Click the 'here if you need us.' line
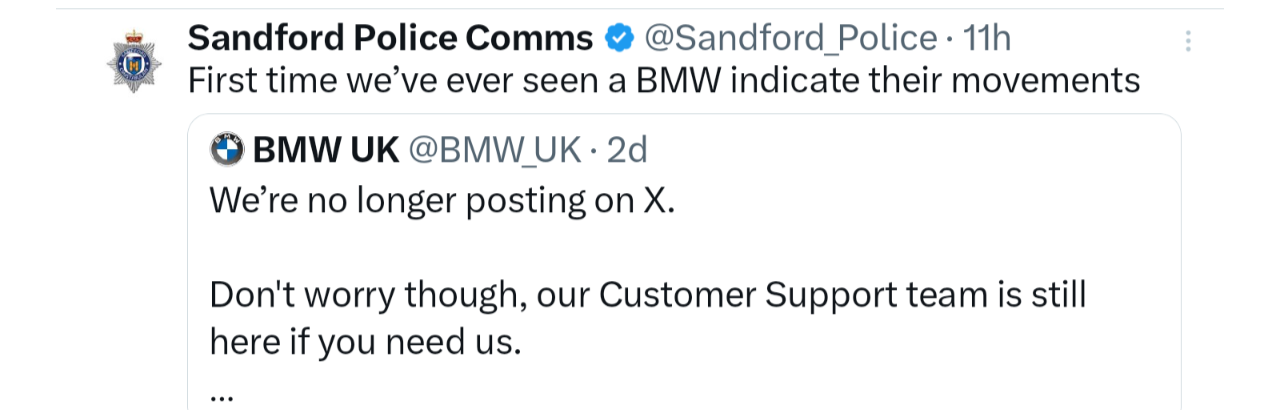The height and width of the screenshot is (410, 1280). point(366,343)
